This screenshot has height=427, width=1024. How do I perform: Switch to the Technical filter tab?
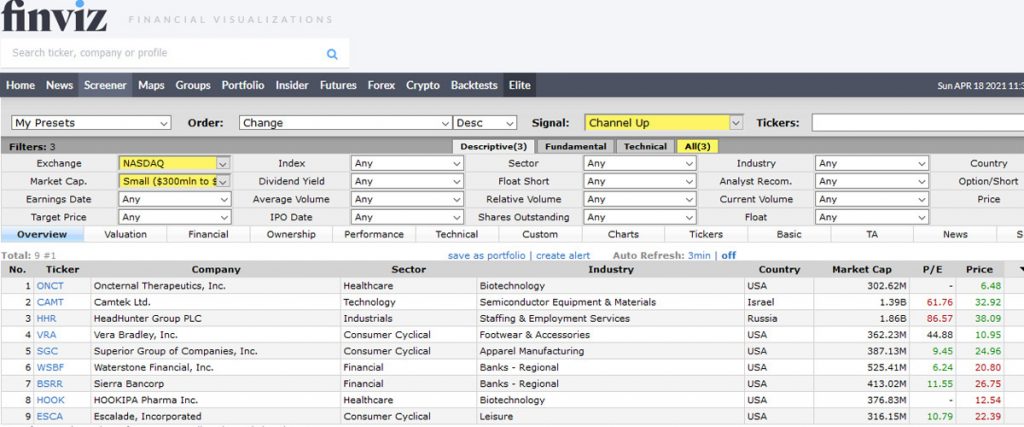click(645, 146)
